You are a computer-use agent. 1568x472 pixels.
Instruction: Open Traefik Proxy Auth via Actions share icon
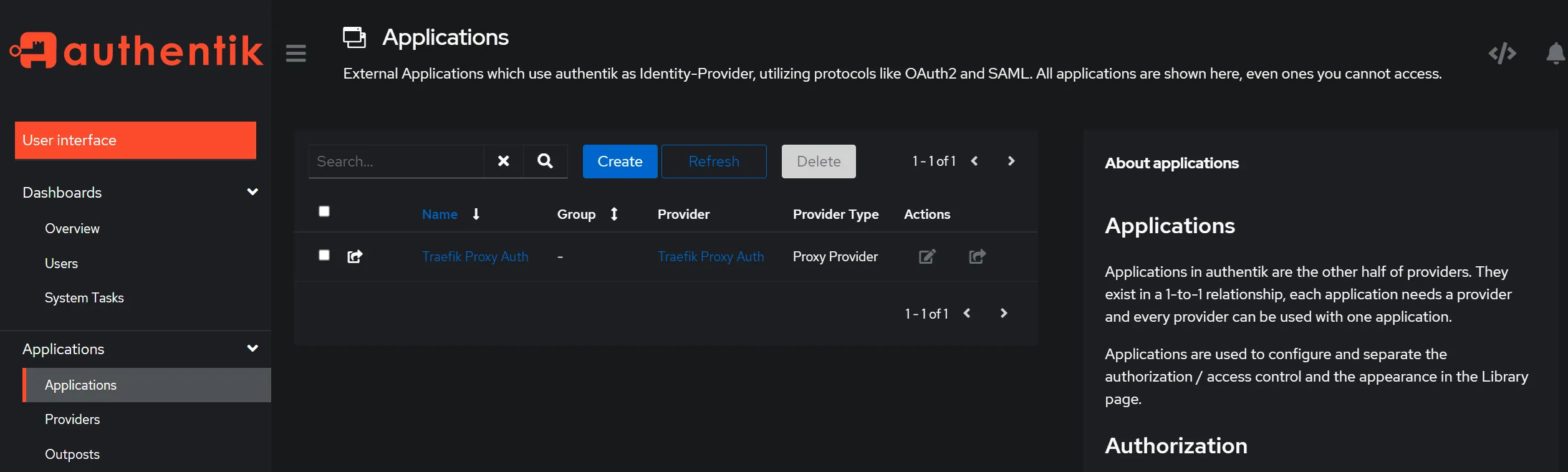click(x=977, y=256)
